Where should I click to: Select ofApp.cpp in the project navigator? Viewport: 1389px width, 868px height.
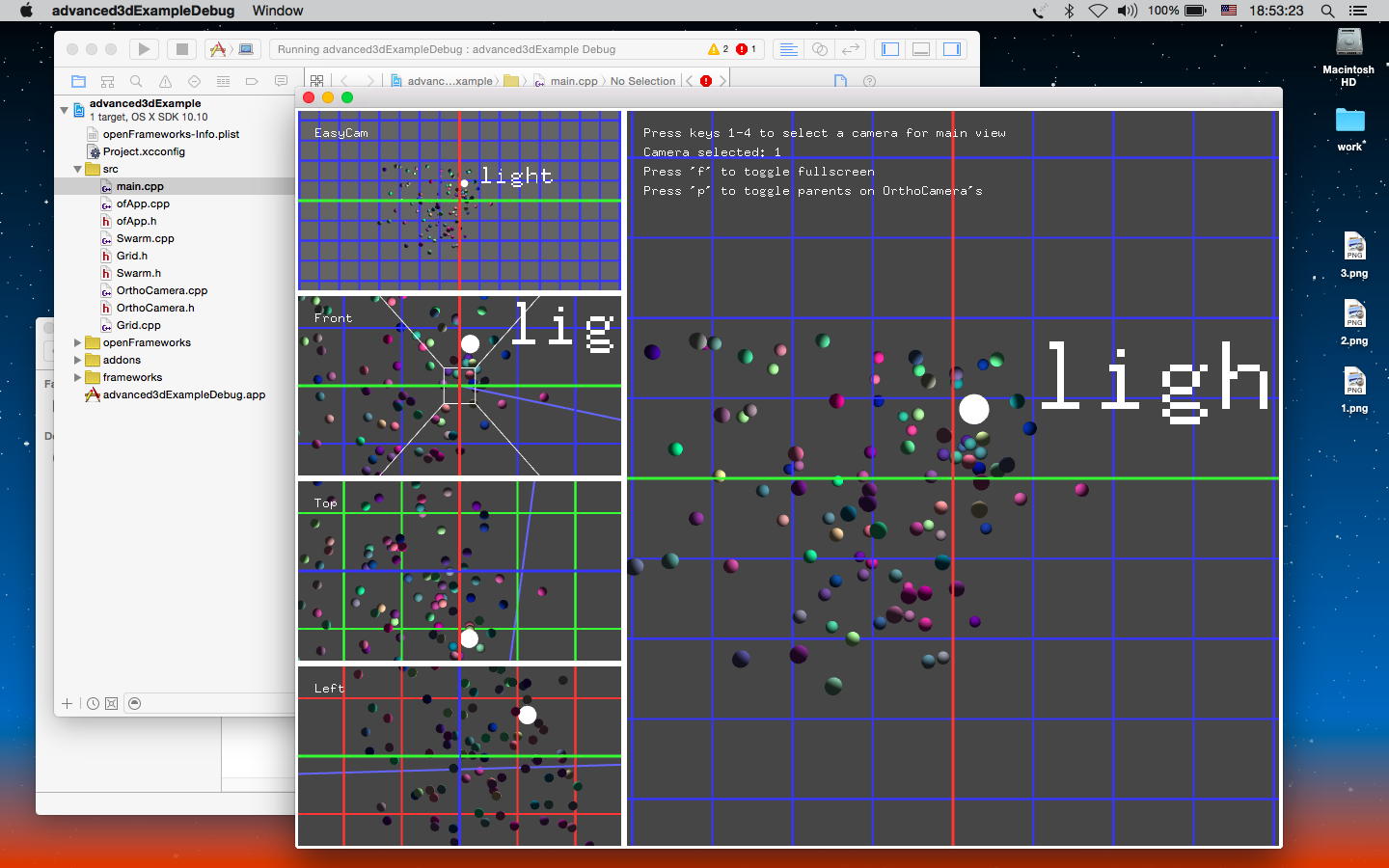tap(143, 204)
